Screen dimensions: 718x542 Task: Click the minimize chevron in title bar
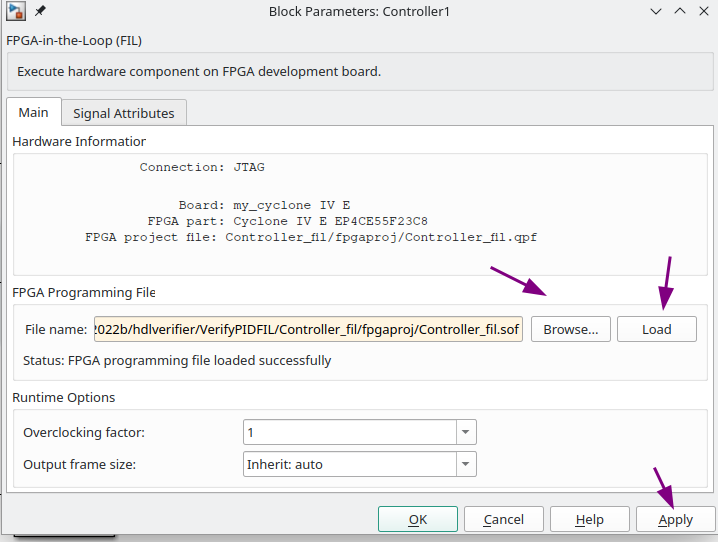[656, 11]
